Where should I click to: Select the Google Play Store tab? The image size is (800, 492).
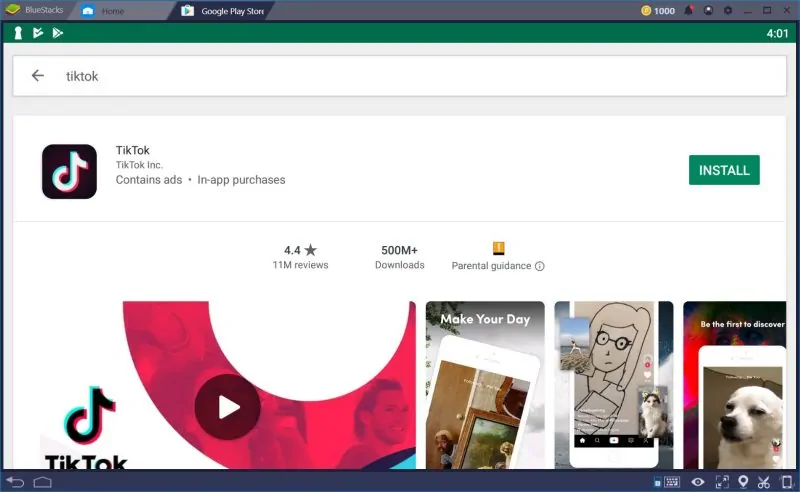pyautogui.click(x=224, y=11)
